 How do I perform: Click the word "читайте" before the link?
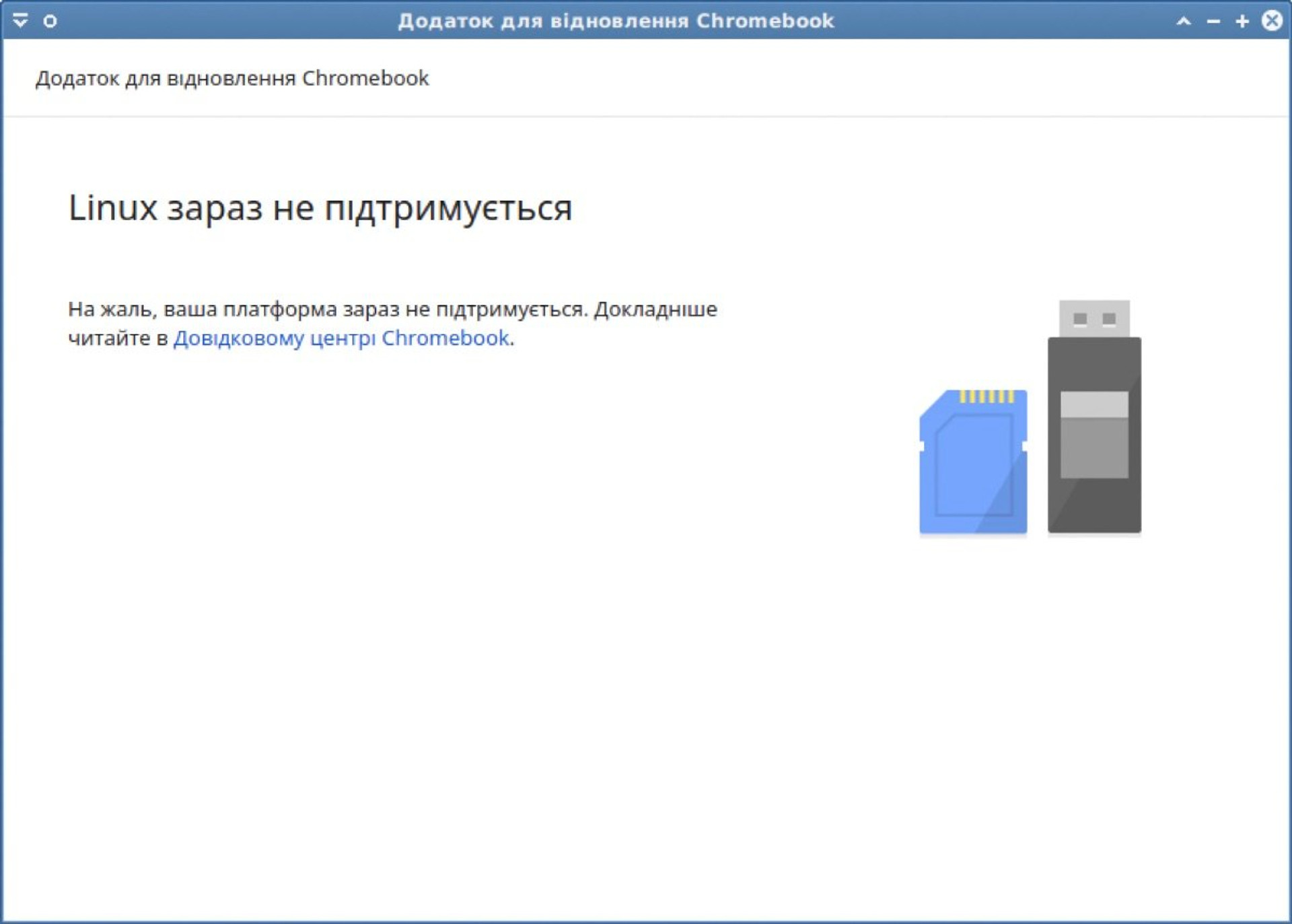(x=109, y=339)
